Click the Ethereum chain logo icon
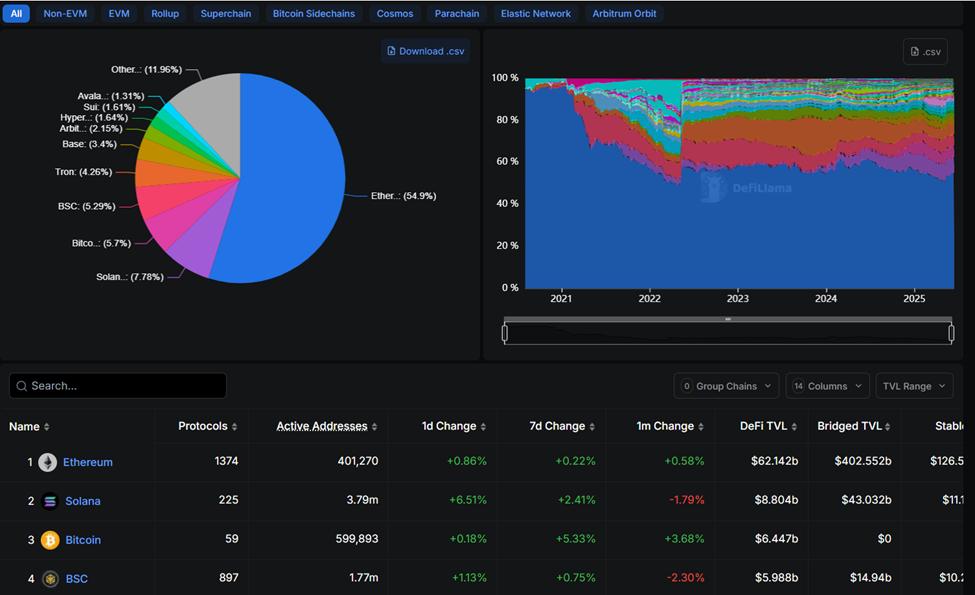975x595 pixels. click(x=48, y=462)
